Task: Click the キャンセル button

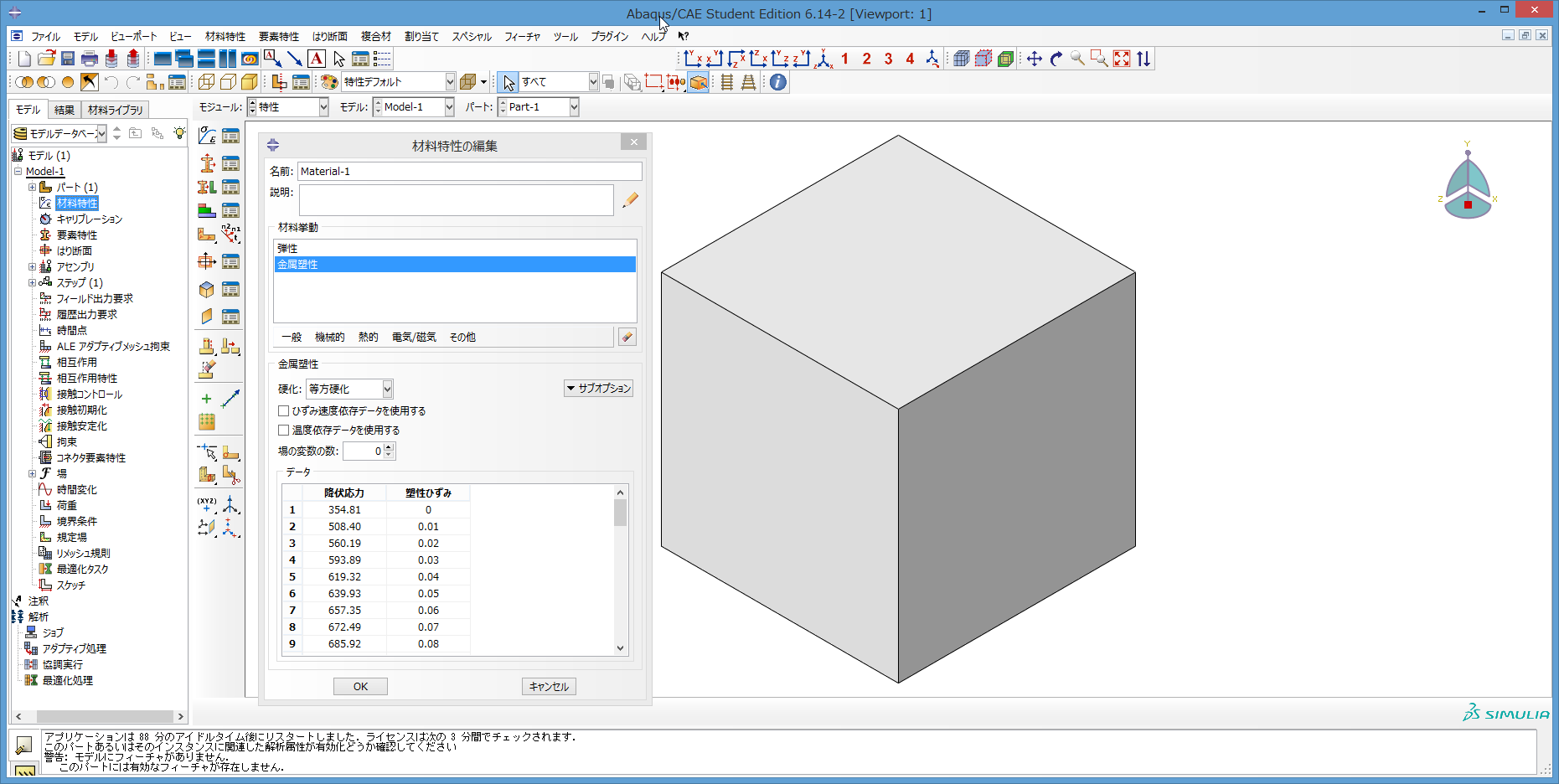Action: tap(549, 687)
